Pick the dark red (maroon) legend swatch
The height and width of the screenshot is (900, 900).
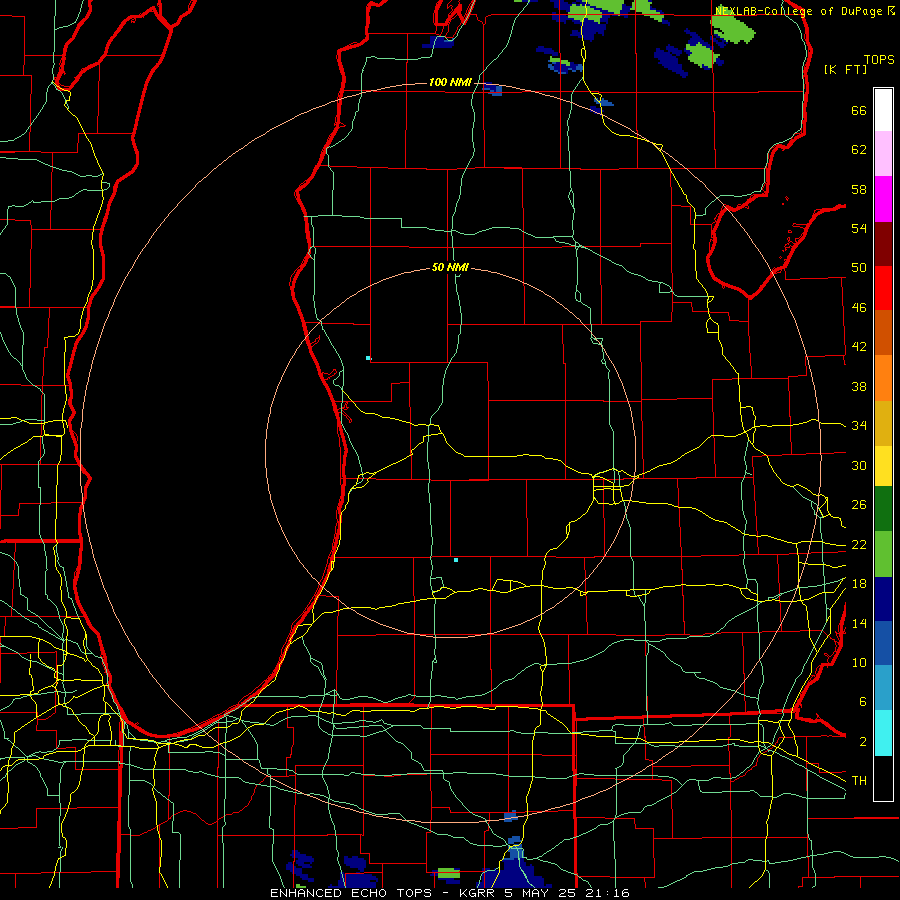click(x=883, y=243)
